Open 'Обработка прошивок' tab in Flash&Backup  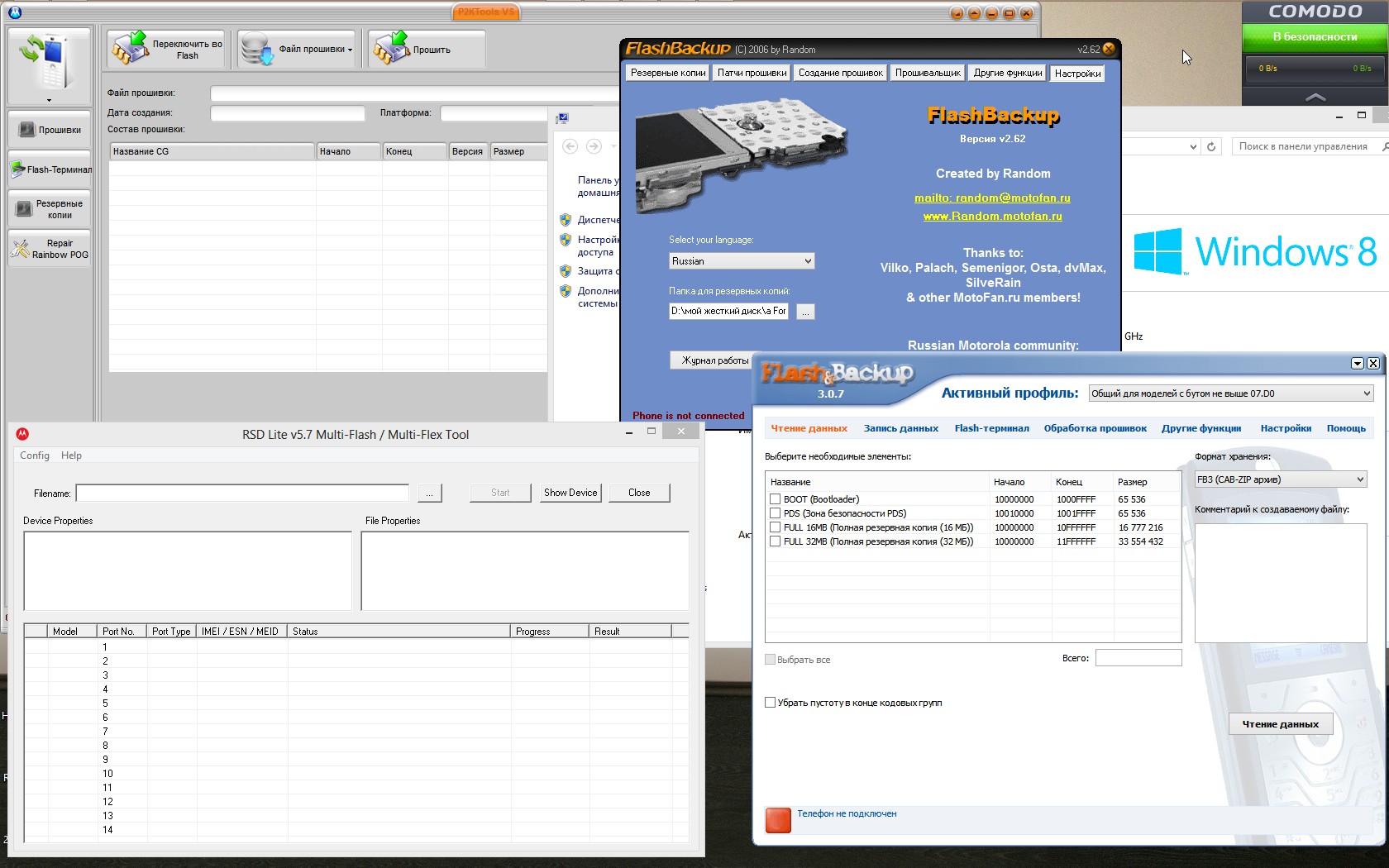(1095, 428)
